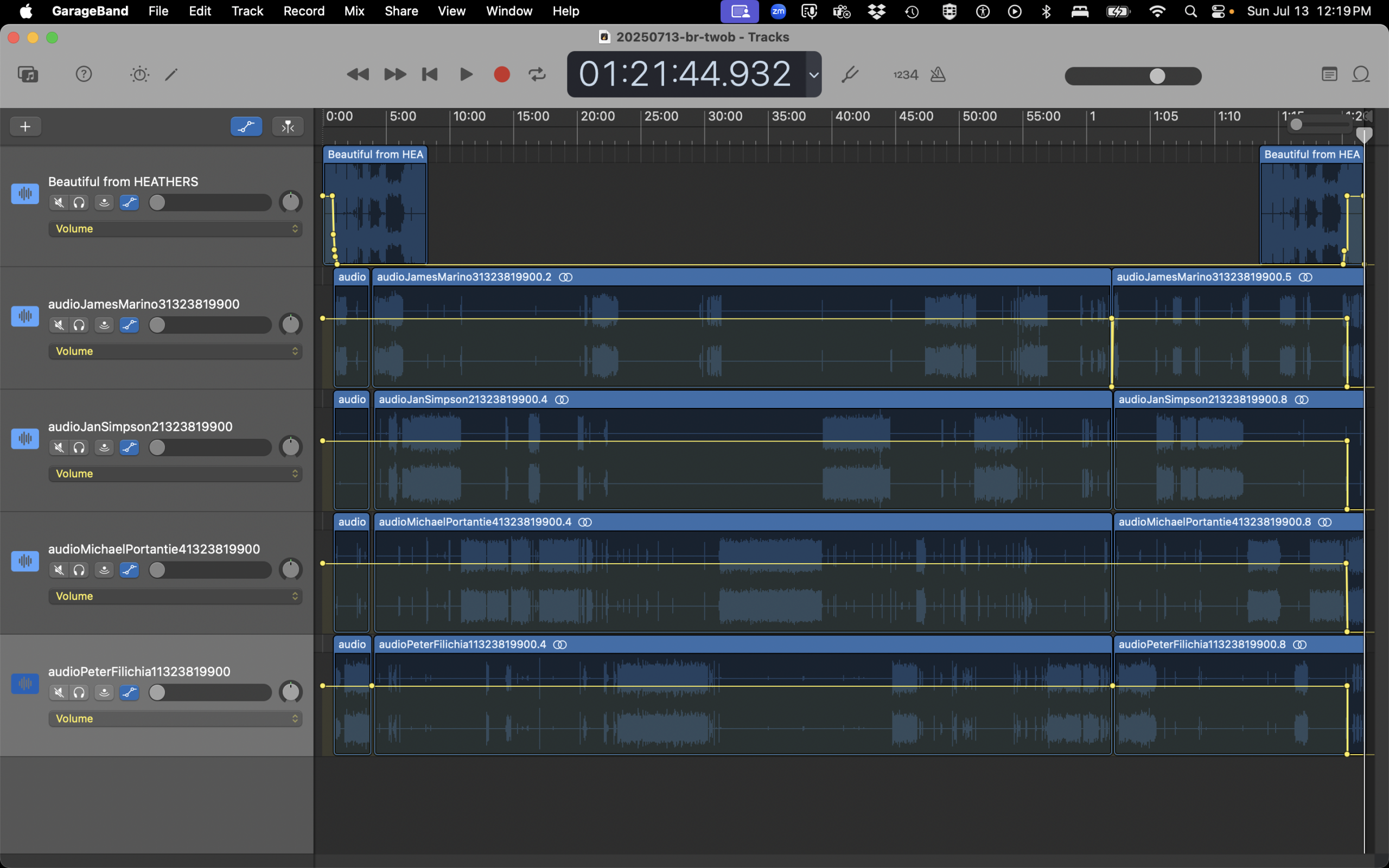The width and height of the screenshot is (1389, 868).
Task: Open the View menu
Action: tap(452, 11)
